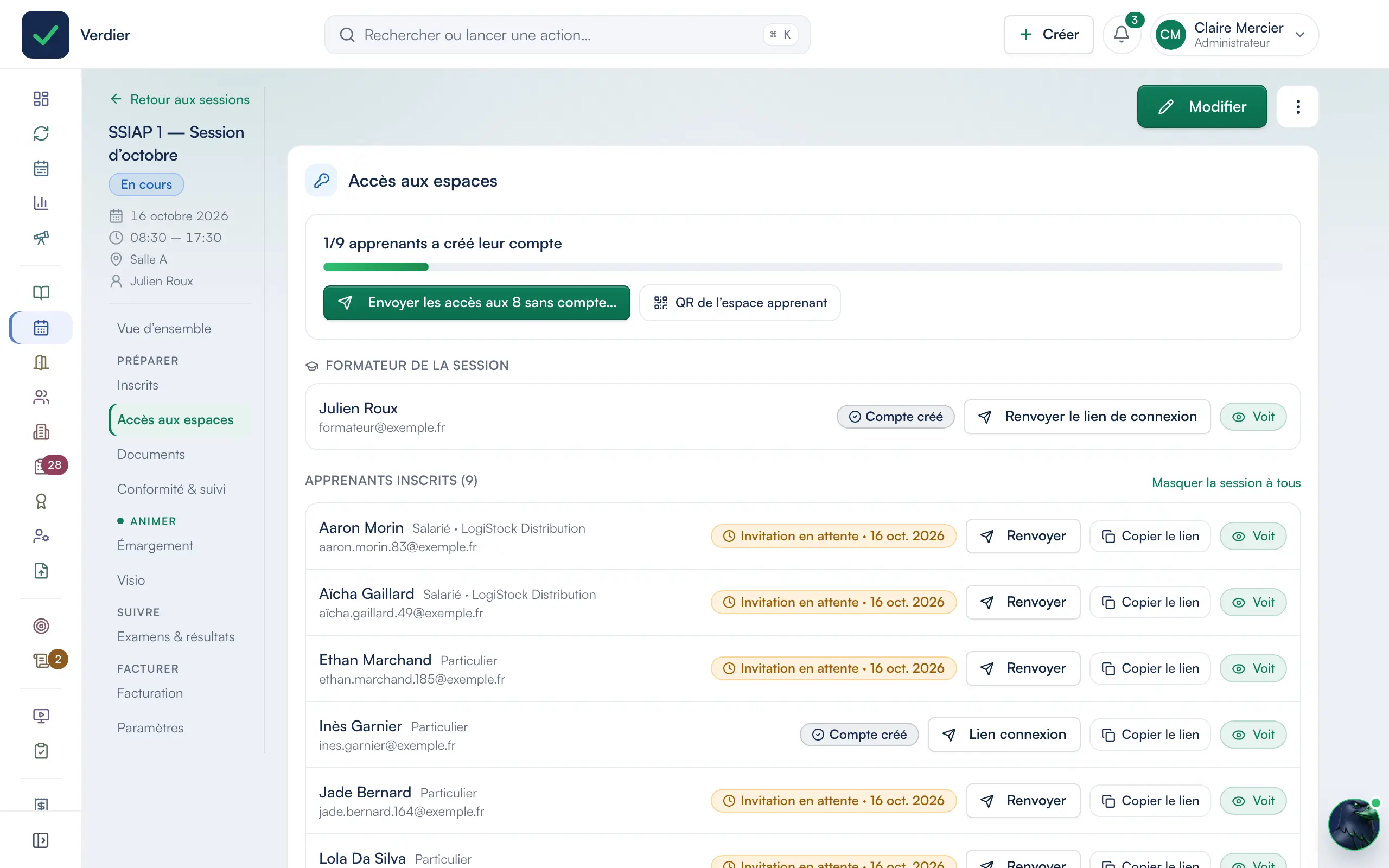The width and height of the screenshot is (1389, 868).
Task: Click Retour aux sessions link
Action: pyautogui.click(x=180, y=99)
